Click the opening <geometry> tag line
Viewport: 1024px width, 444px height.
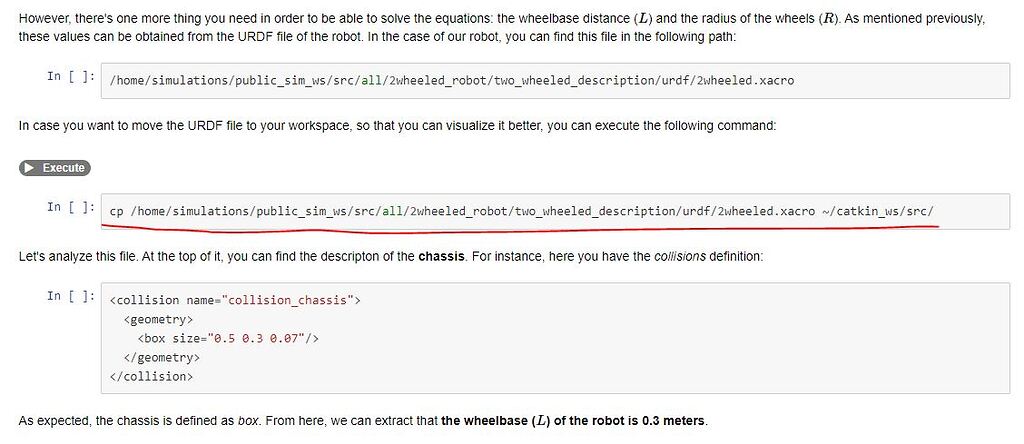158,319
